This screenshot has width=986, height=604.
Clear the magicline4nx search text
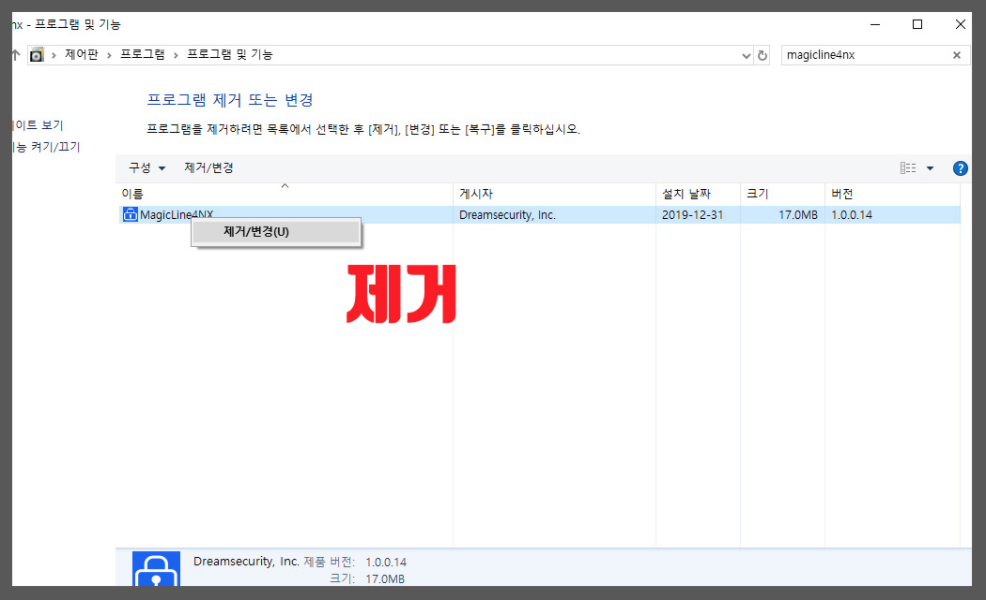pos(956,55)
